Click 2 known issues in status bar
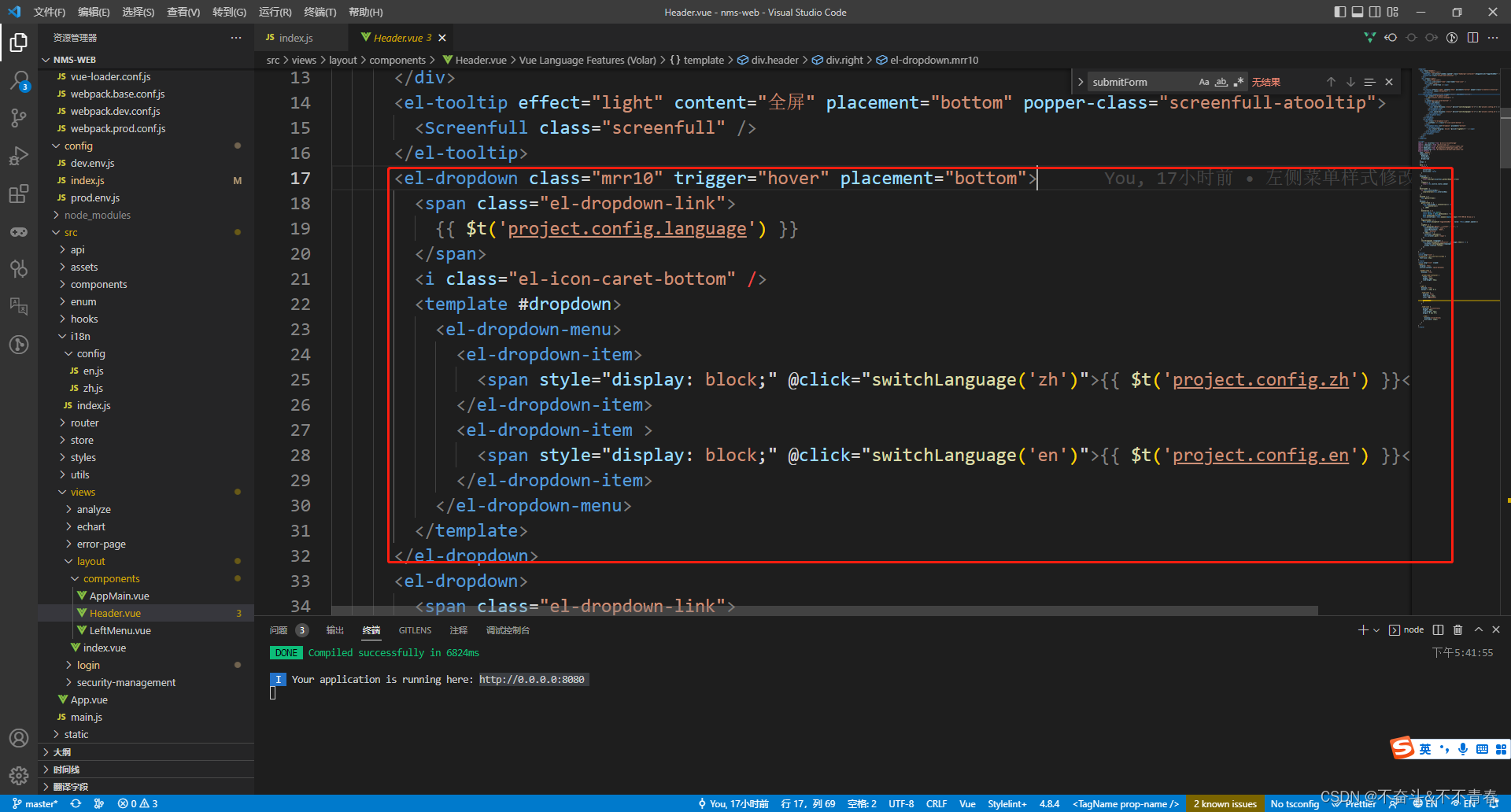Screen dimensions: 1511x812 tap(1225, 803)
